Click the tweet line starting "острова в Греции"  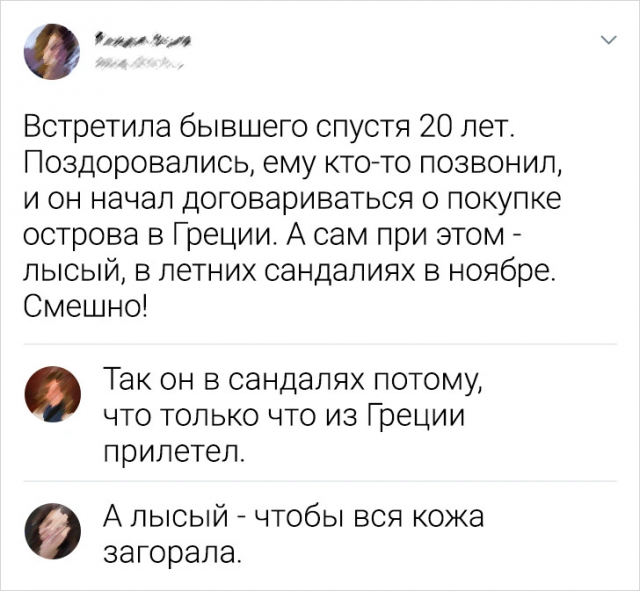(282, 235)
